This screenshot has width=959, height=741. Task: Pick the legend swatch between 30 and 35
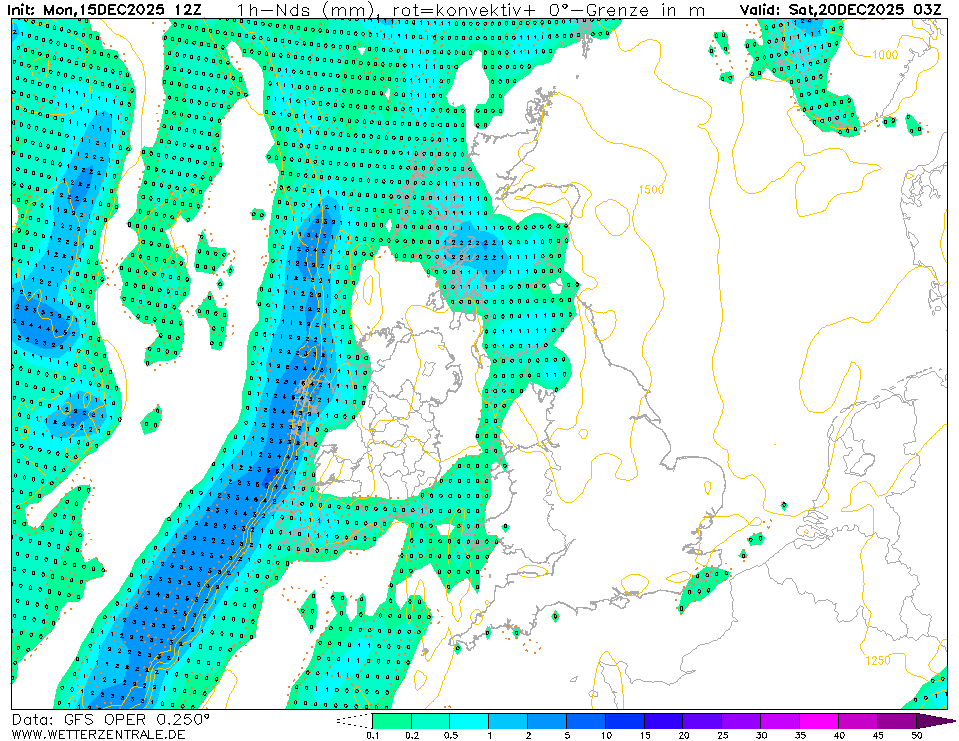tap(781, 720)
